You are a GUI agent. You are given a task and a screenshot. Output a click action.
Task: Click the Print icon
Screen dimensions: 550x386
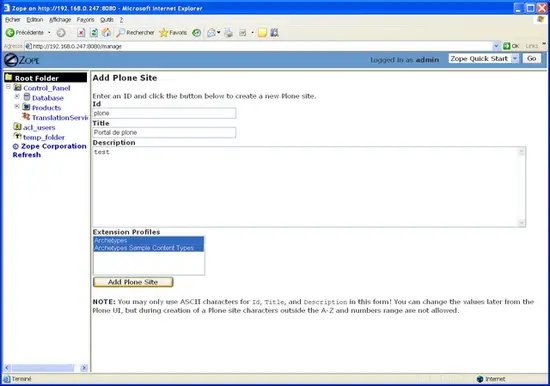pos(228,33)
